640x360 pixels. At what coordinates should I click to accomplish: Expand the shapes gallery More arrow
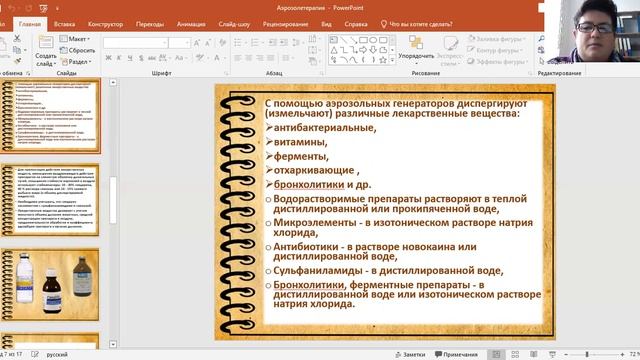(x=392, y=60)
